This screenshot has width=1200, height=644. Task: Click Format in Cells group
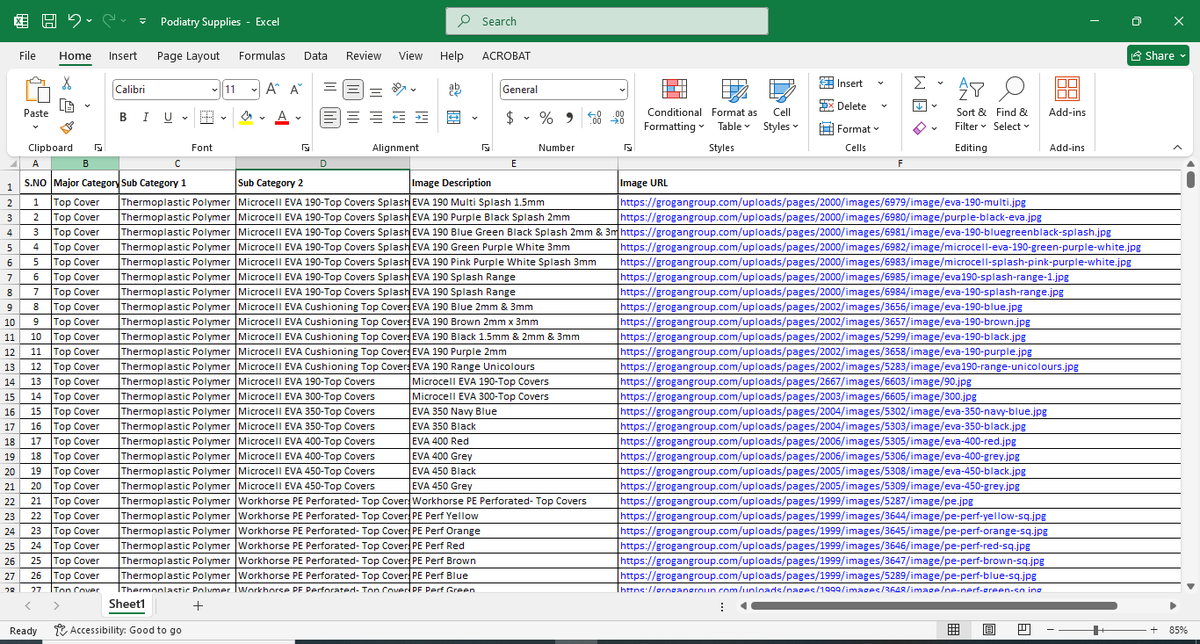[850, 128]
